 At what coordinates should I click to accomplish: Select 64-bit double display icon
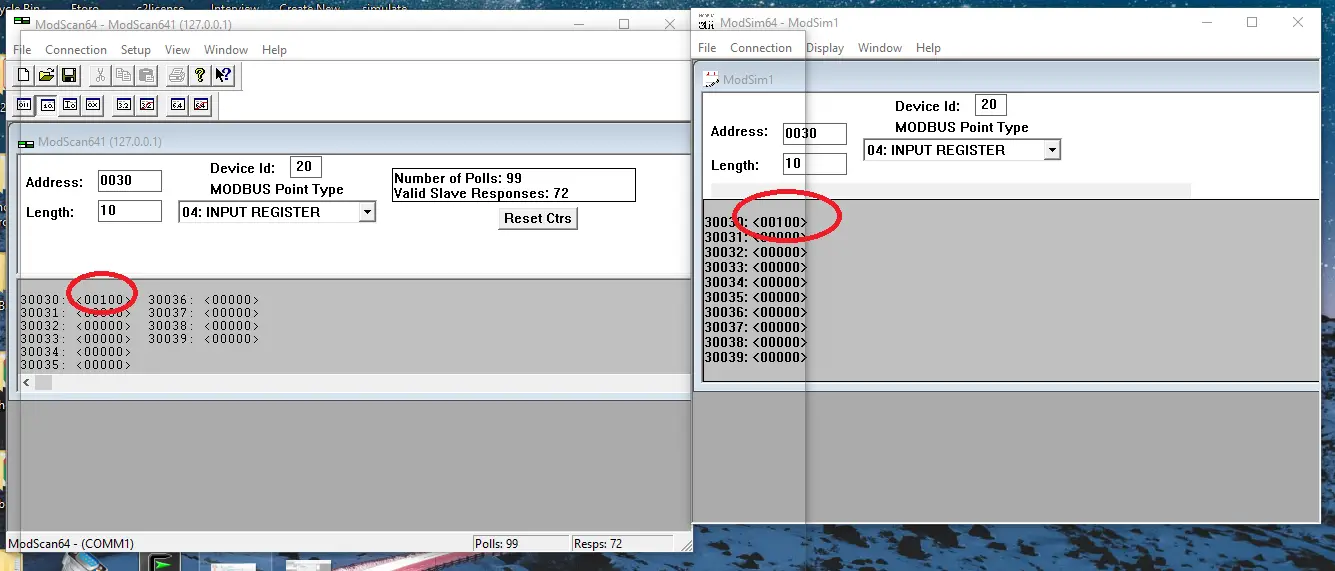[178, 104]
